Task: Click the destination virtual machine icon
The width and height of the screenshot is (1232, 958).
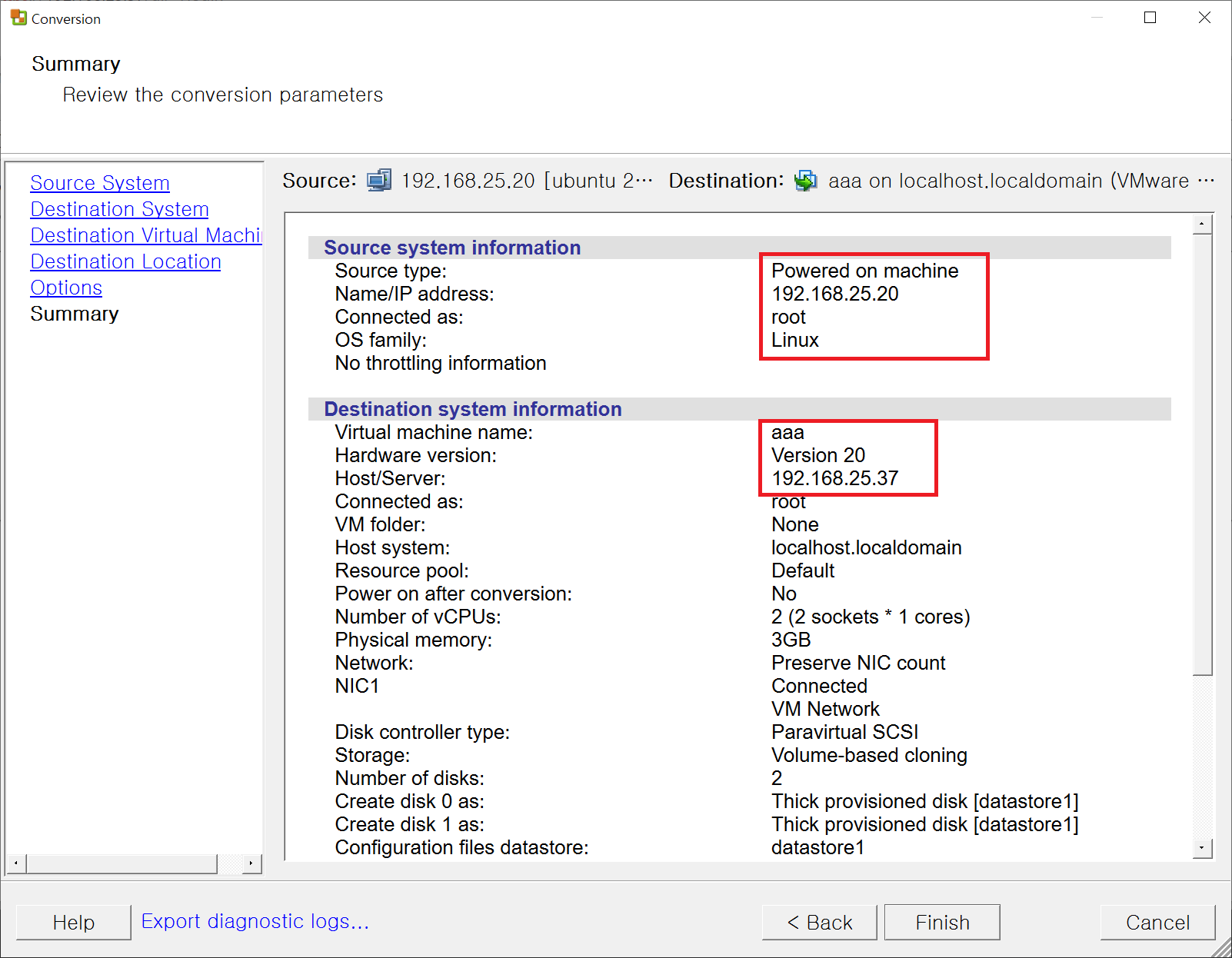Action: 806,181
